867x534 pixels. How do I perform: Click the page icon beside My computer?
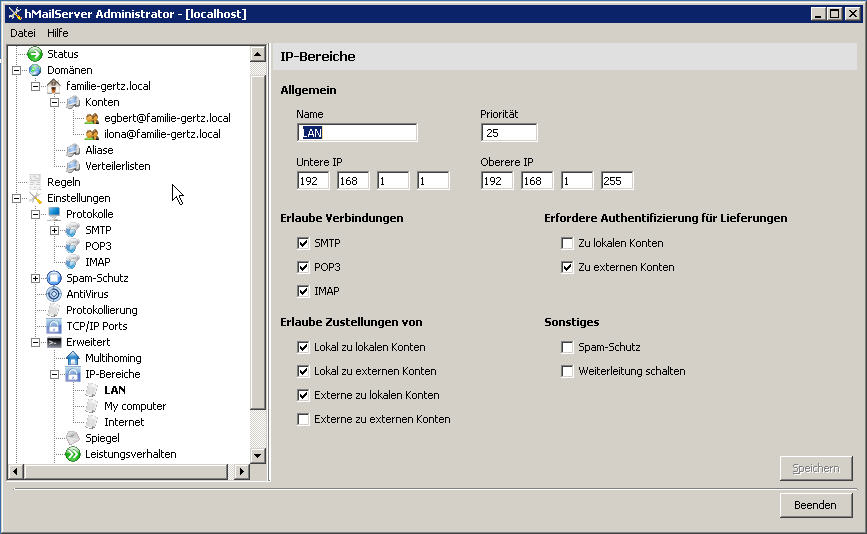pos(92,406)
